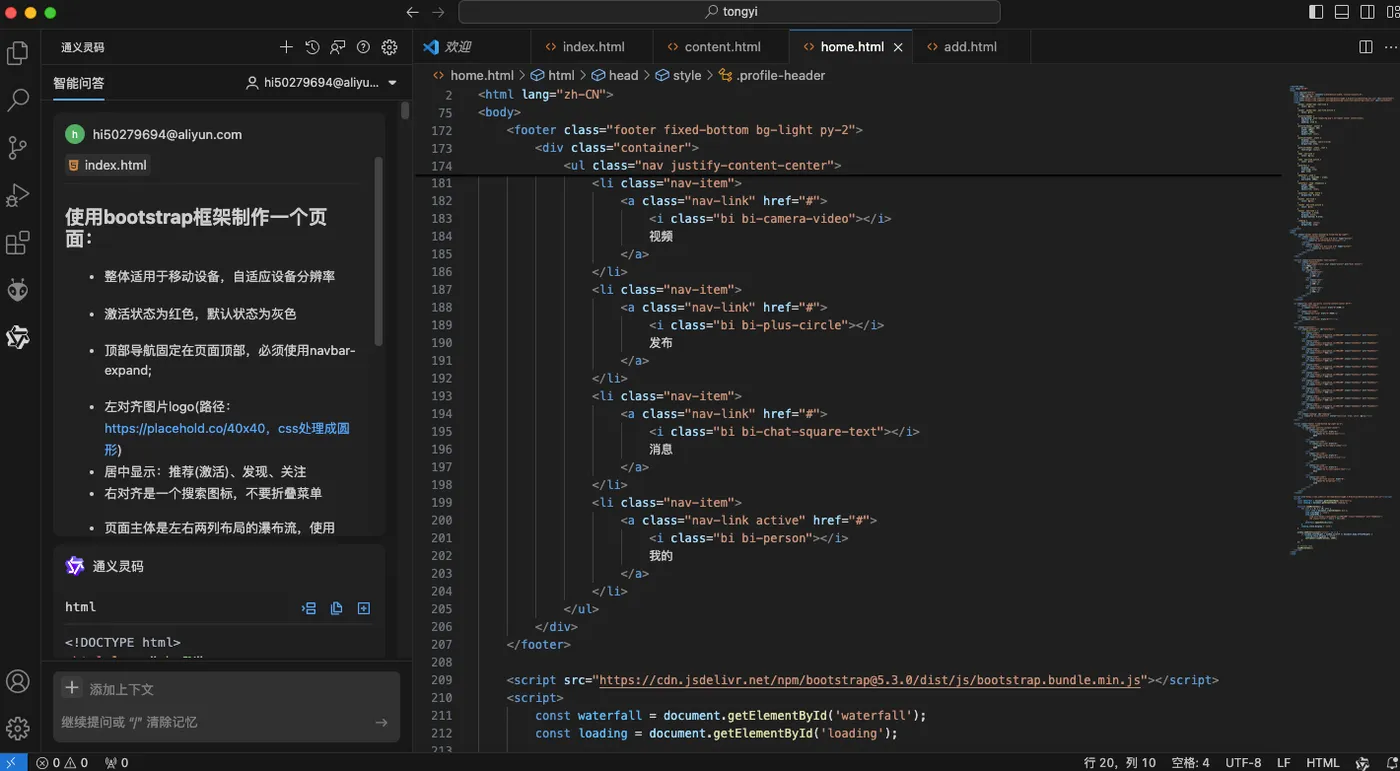Toggle the primary side bar
Viewport: 1400px width, 771px height.
[x=1316, y=12]
